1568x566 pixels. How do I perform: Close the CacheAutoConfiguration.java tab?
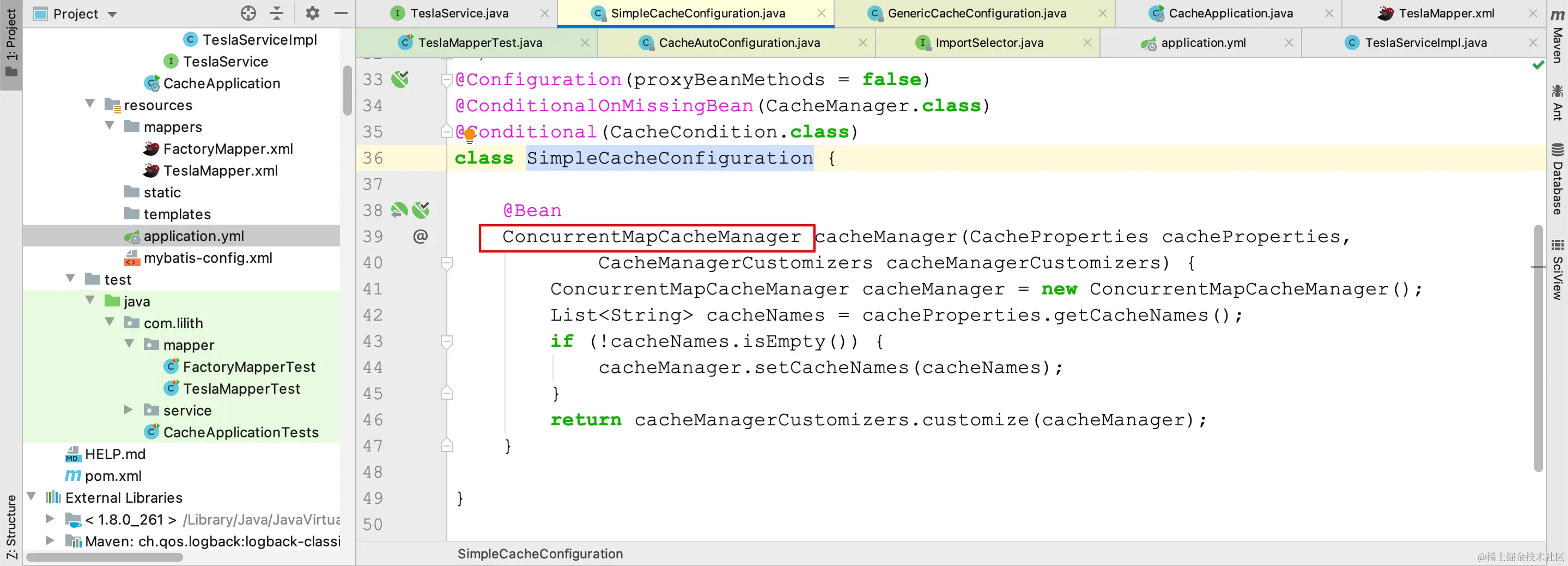click(862, 43)
